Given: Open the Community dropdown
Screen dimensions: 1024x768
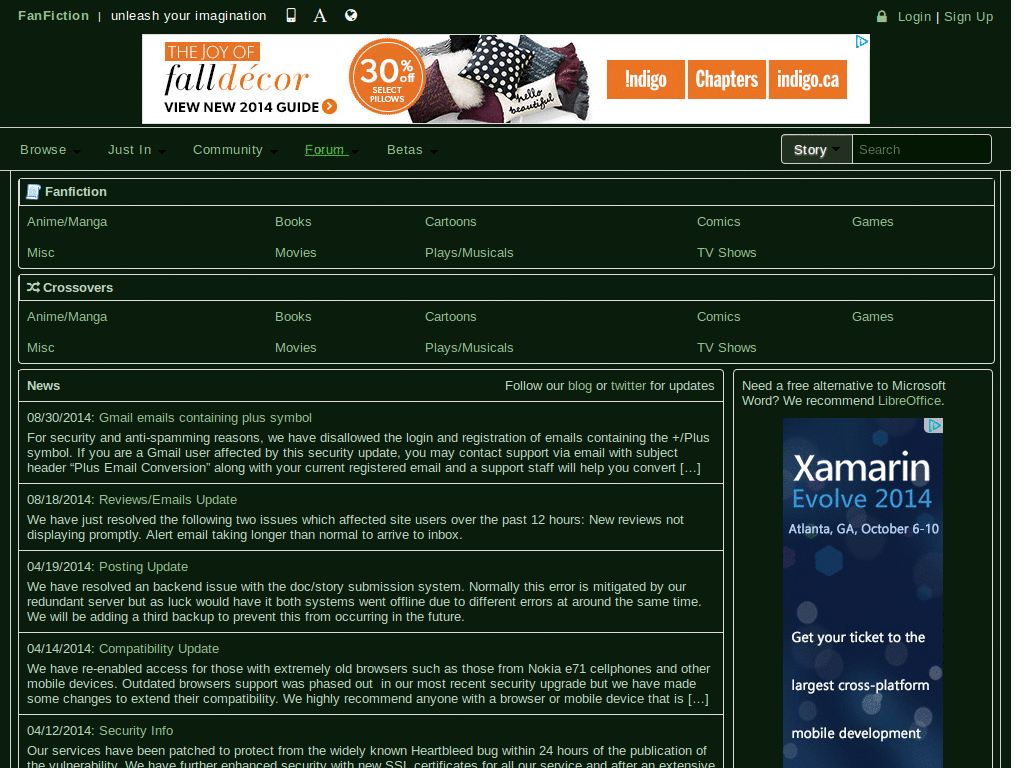Looking at the screenshot, I should point(235,150).
